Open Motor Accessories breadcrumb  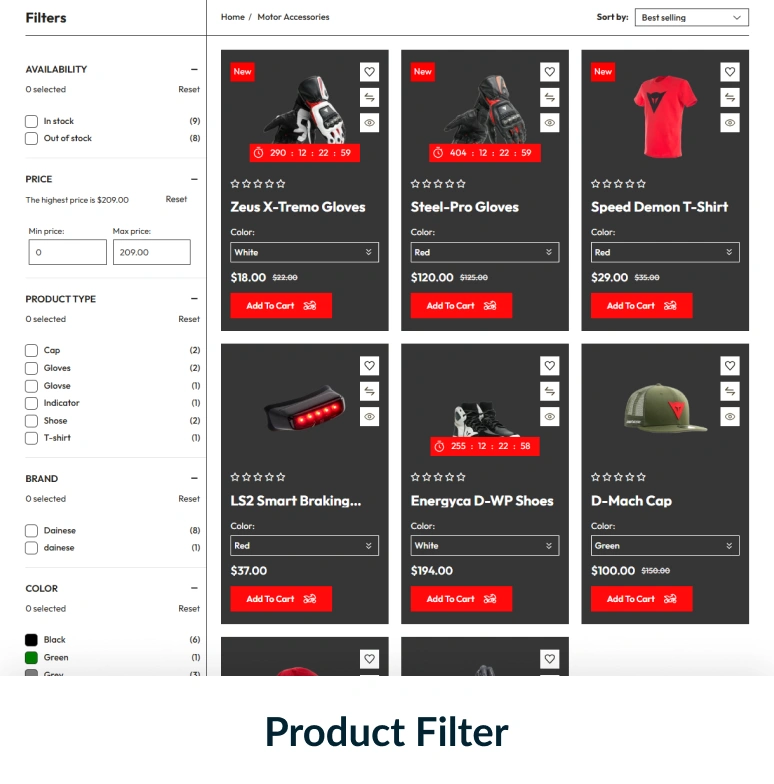pos(293,17)
